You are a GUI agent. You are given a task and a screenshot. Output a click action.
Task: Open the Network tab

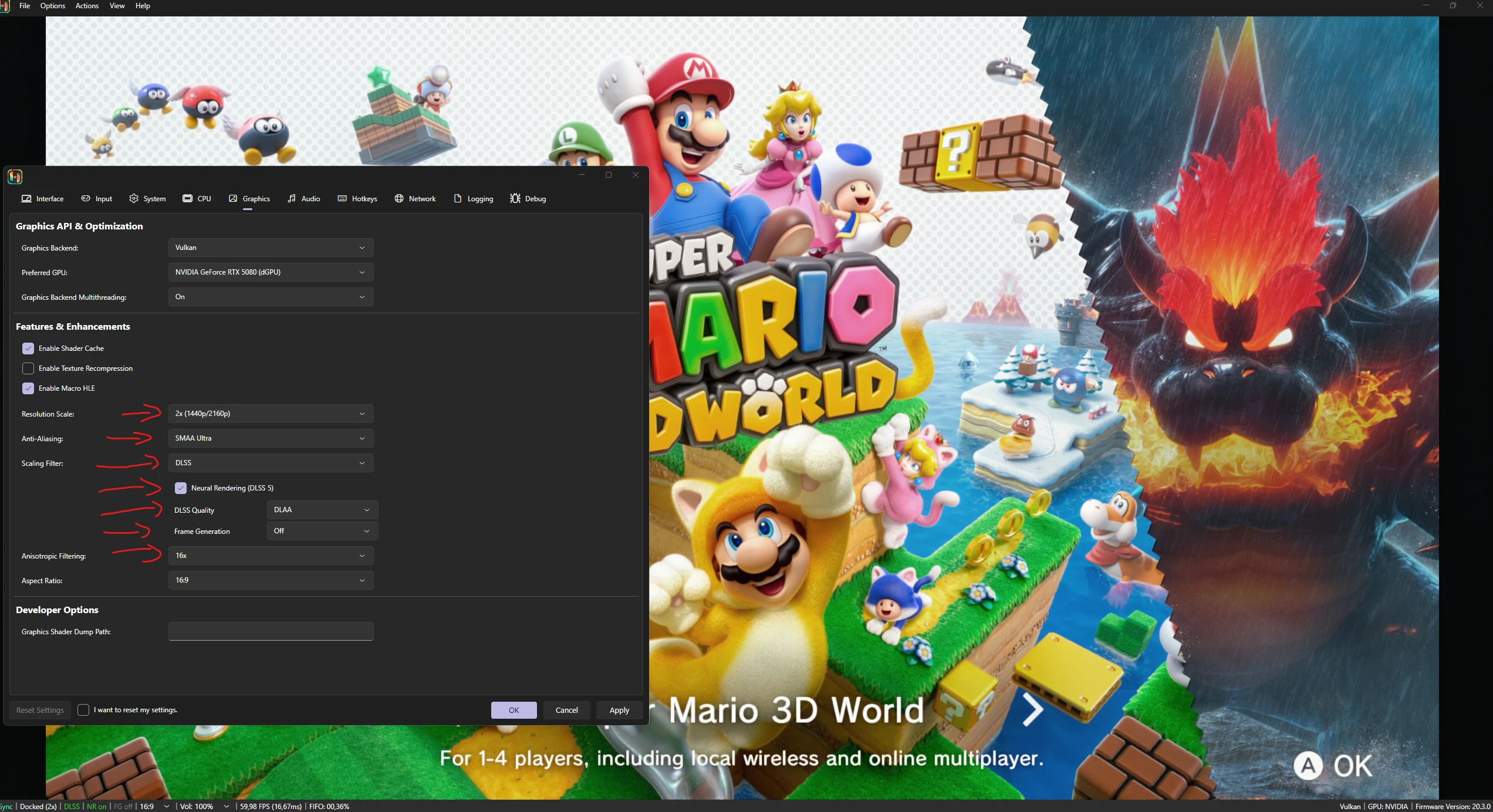click(415, 199)
